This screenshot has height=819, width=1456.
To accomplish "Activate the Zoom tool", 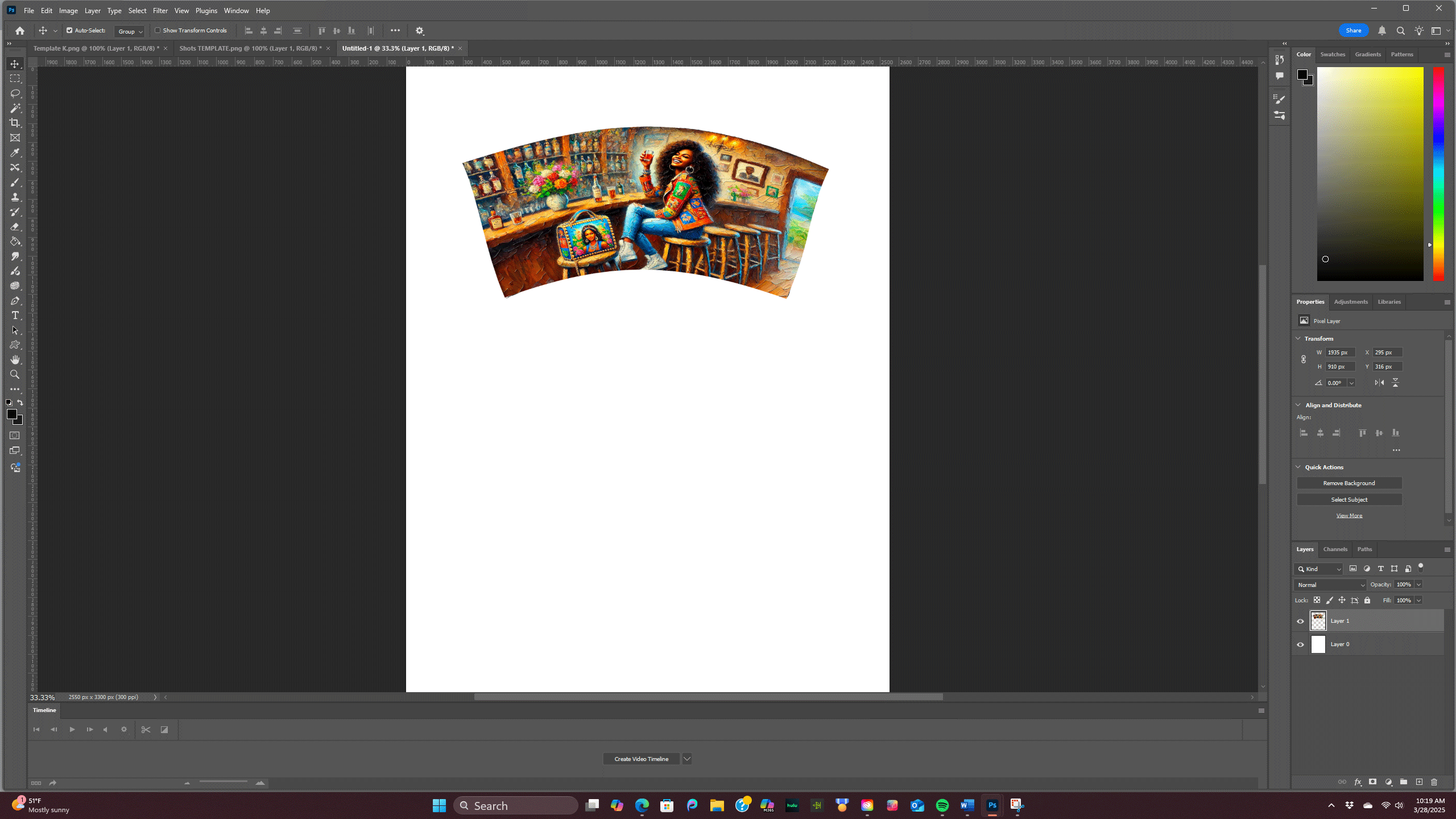I will [15, 375].
